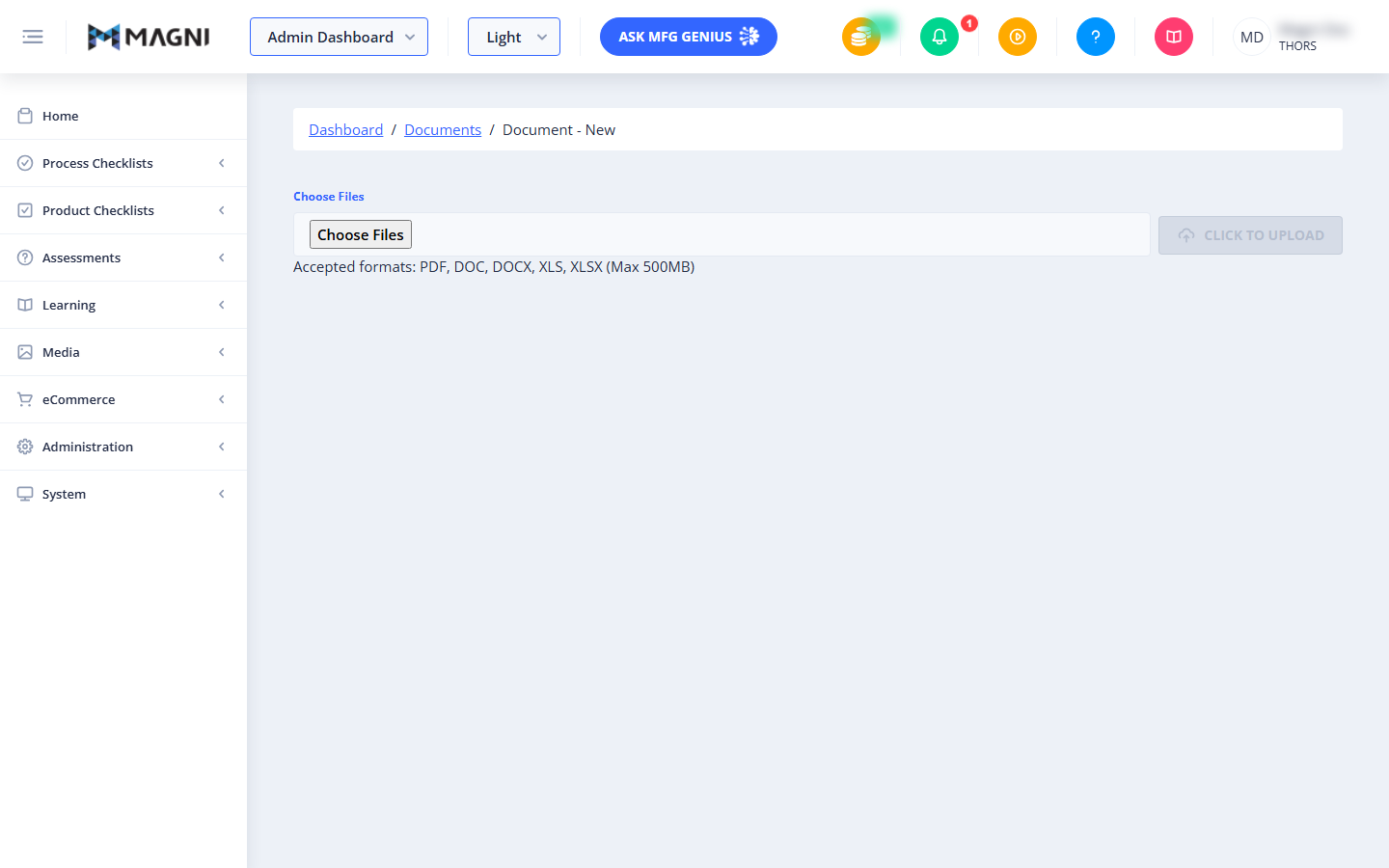Viewport: 1389px width, 868px height.
Task: Click the Home bag icon
Action: point(25,116)
